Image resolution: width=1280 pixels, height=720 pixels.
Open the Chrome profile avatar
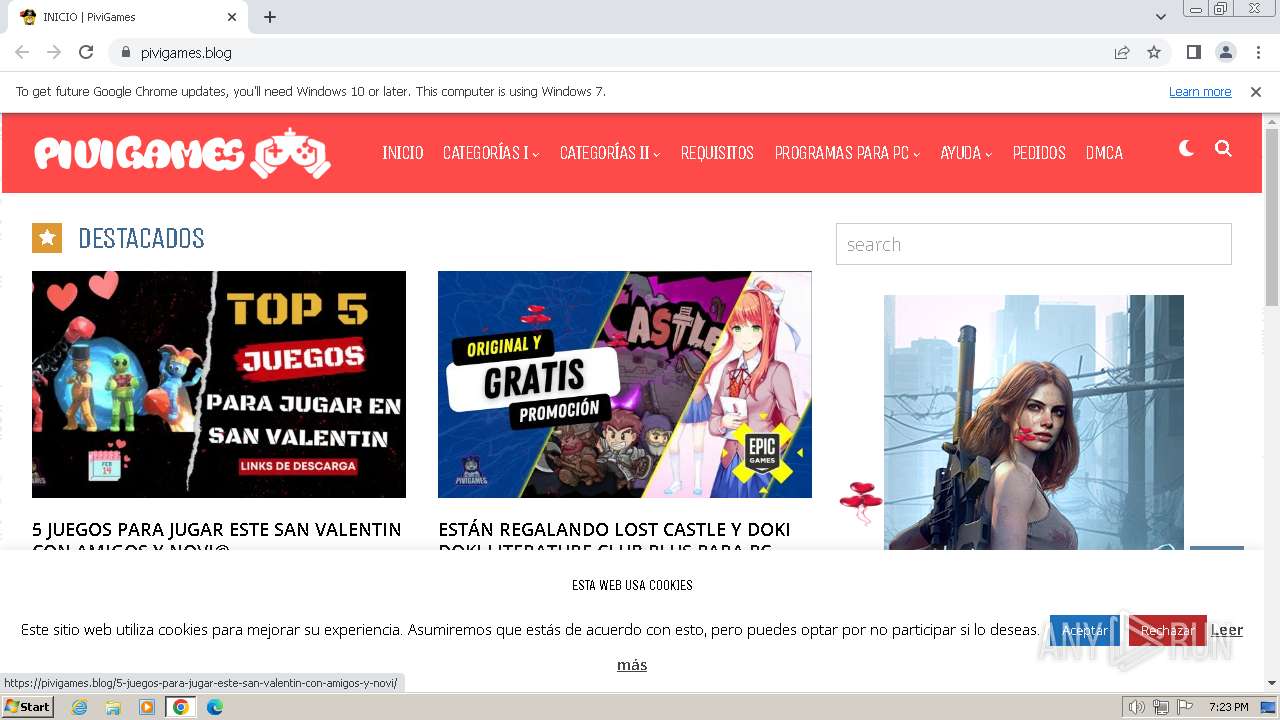click(1225, 52)
